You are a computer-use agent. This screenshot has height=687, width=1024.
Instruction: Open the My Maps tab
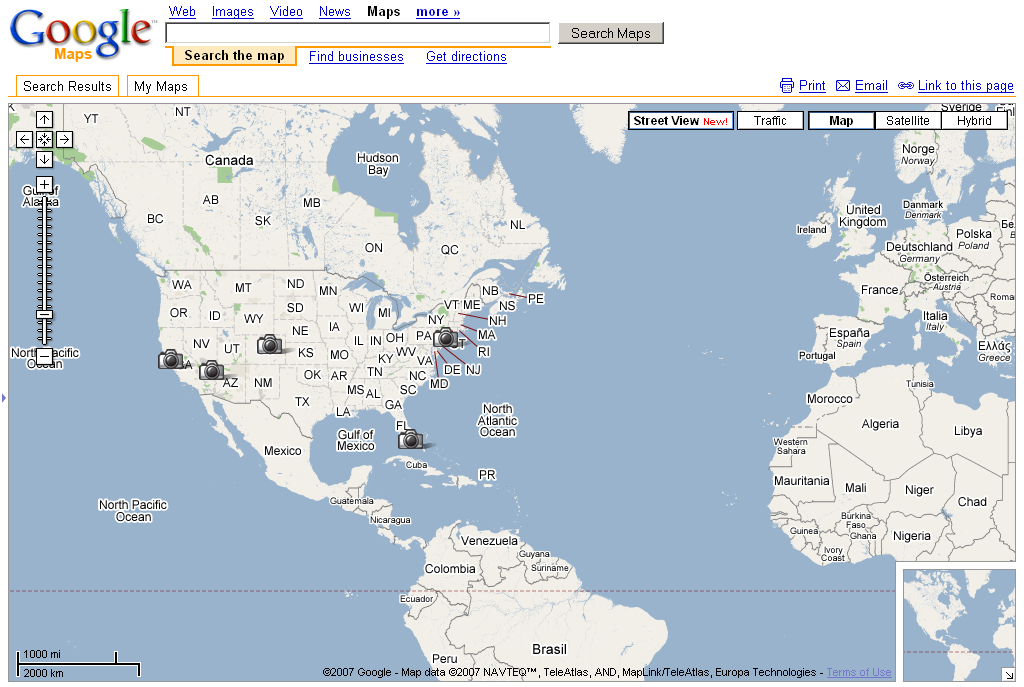(x=161, y=86)
